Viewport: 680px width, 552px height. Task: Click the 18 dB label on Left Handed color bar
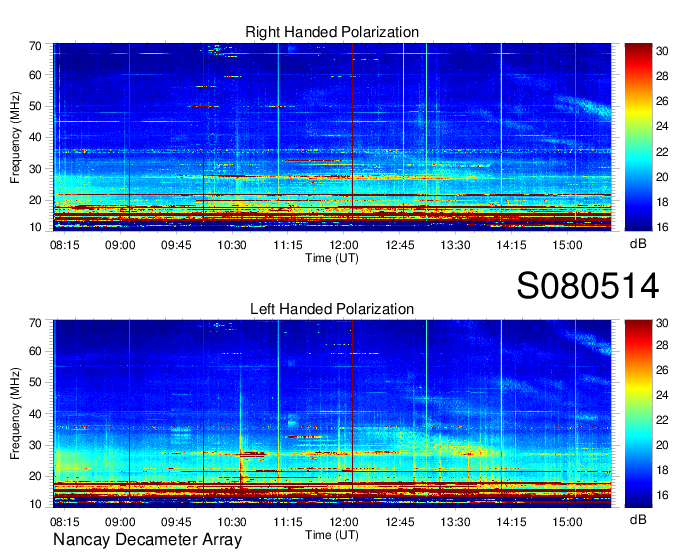662,470
